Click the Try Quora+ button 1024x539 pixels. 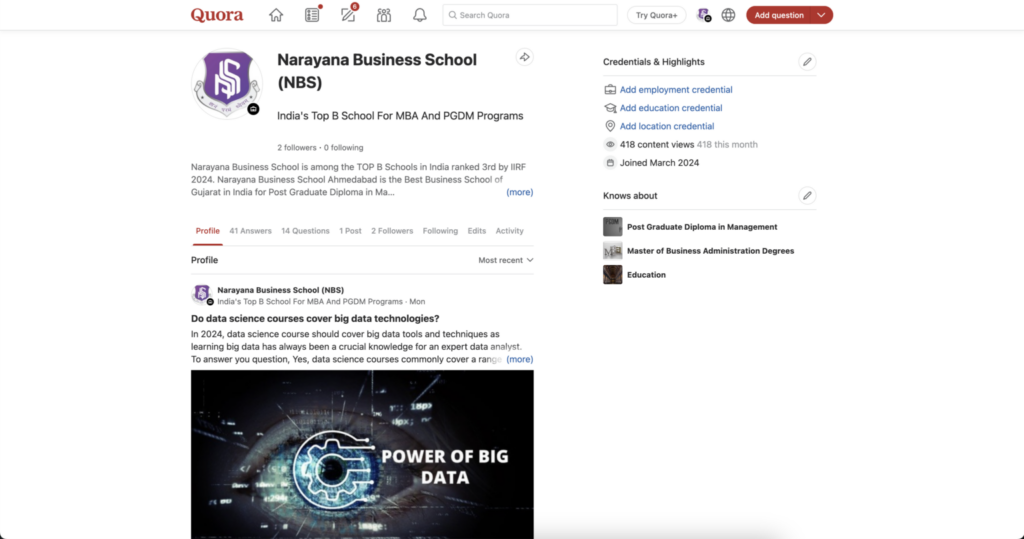pos(656,15)
